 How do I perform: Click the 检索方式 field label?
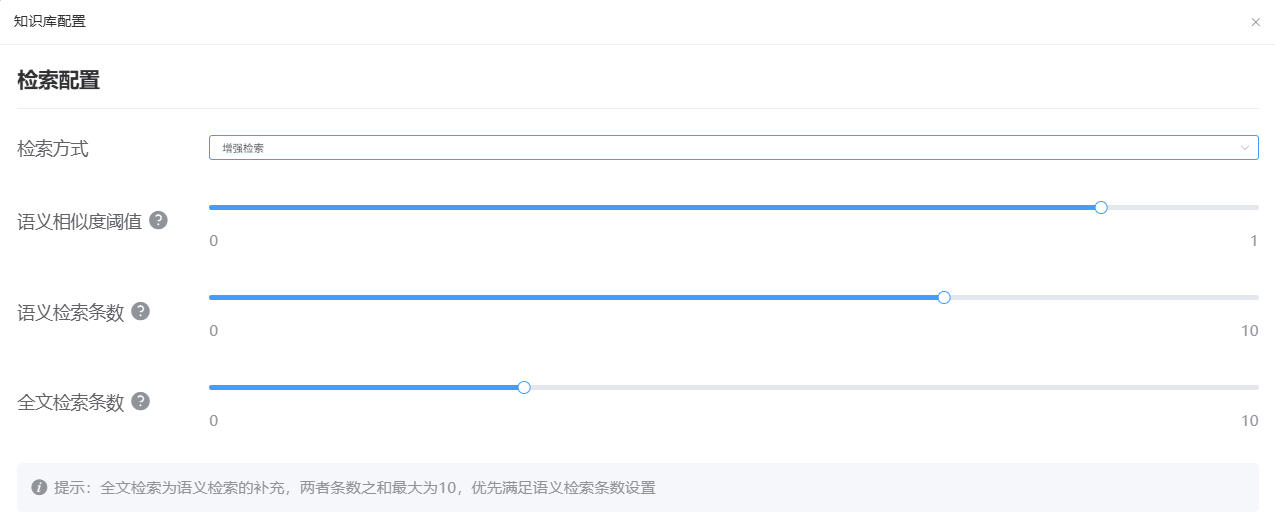(x=53, y=149)
